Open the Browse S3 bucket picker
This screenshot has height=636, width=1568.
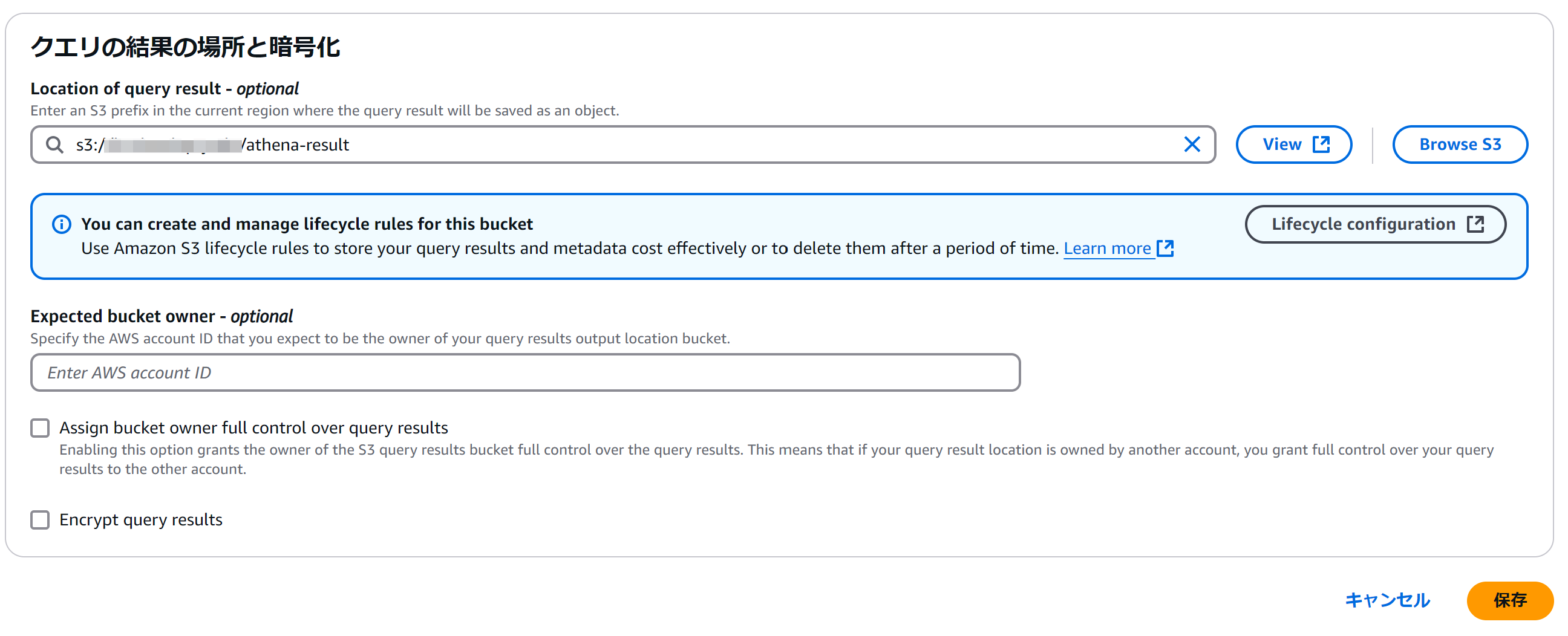1459,144
